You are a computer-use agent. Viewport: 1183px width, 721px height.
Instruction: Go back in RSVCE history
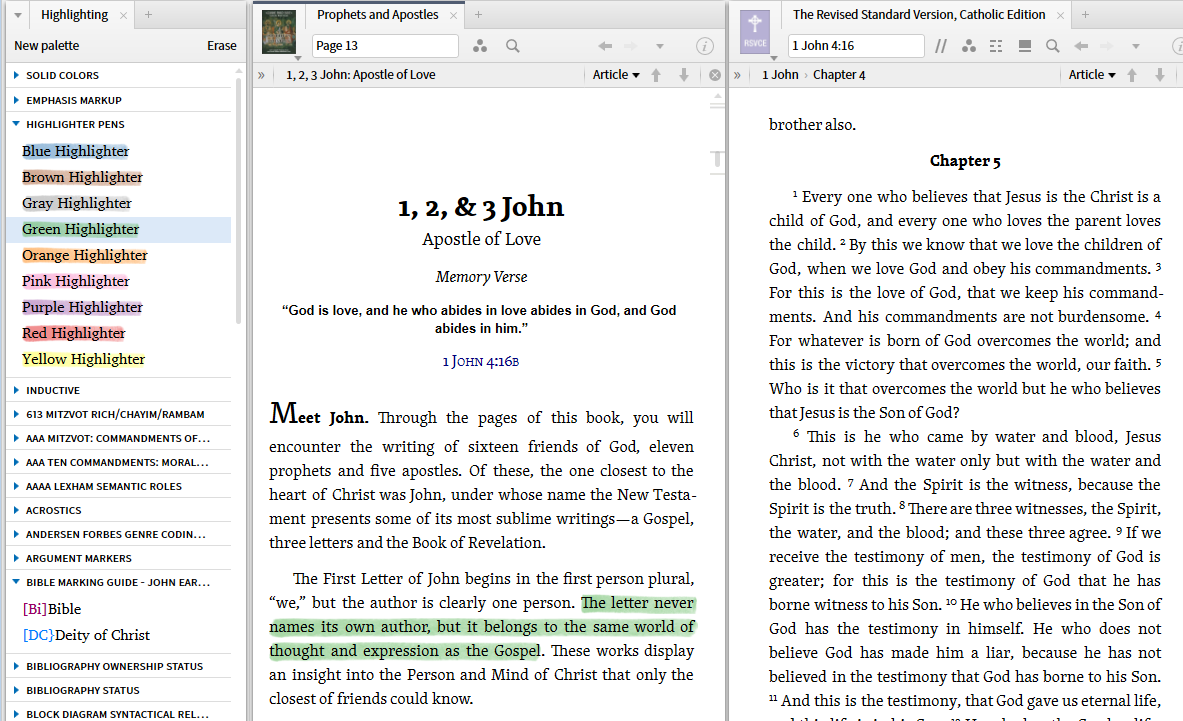(x=1081, y=47)
